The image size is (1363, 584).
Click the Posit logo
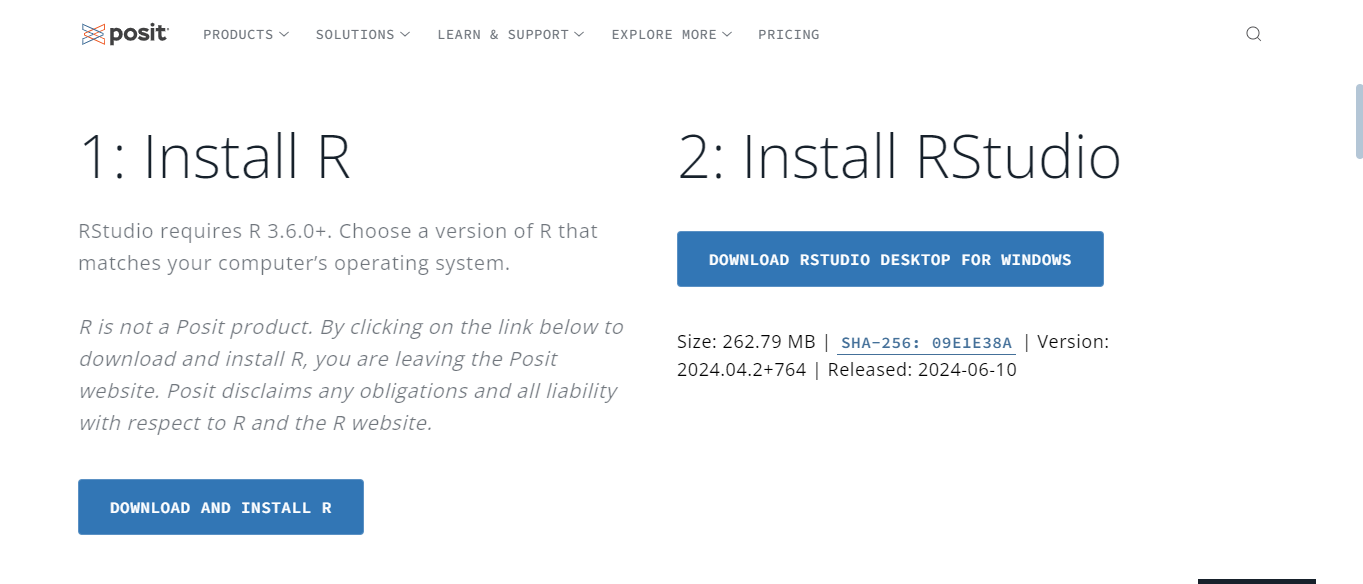(124, 33)
